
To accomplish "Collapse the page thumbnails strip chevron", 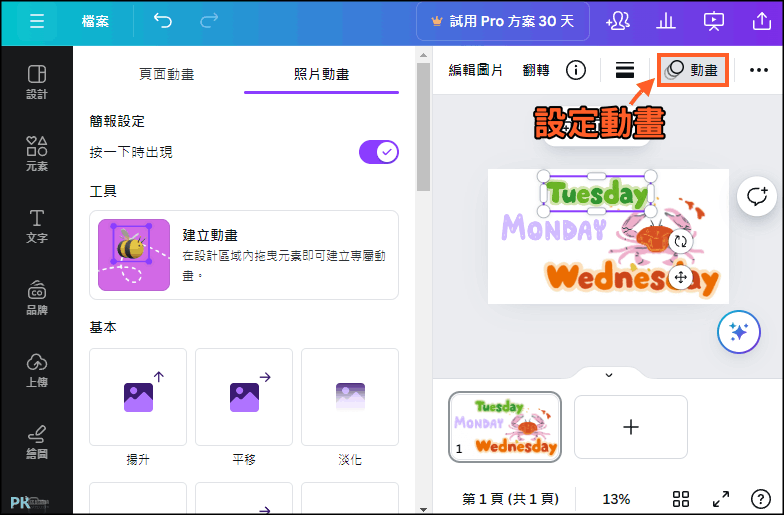I will click(608, 375).
